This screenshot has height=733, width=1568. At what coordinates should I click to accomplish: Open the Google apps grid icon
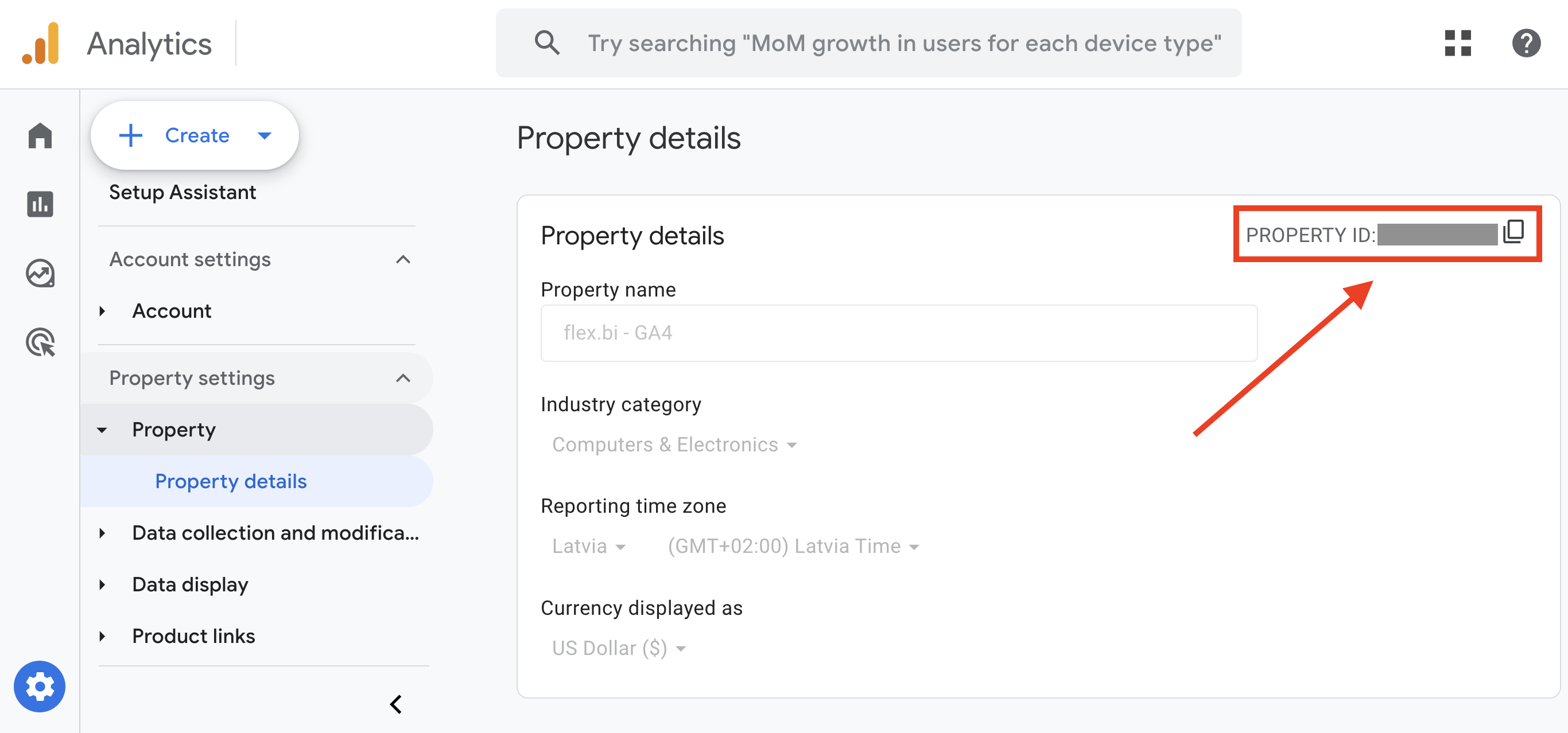1458,43
